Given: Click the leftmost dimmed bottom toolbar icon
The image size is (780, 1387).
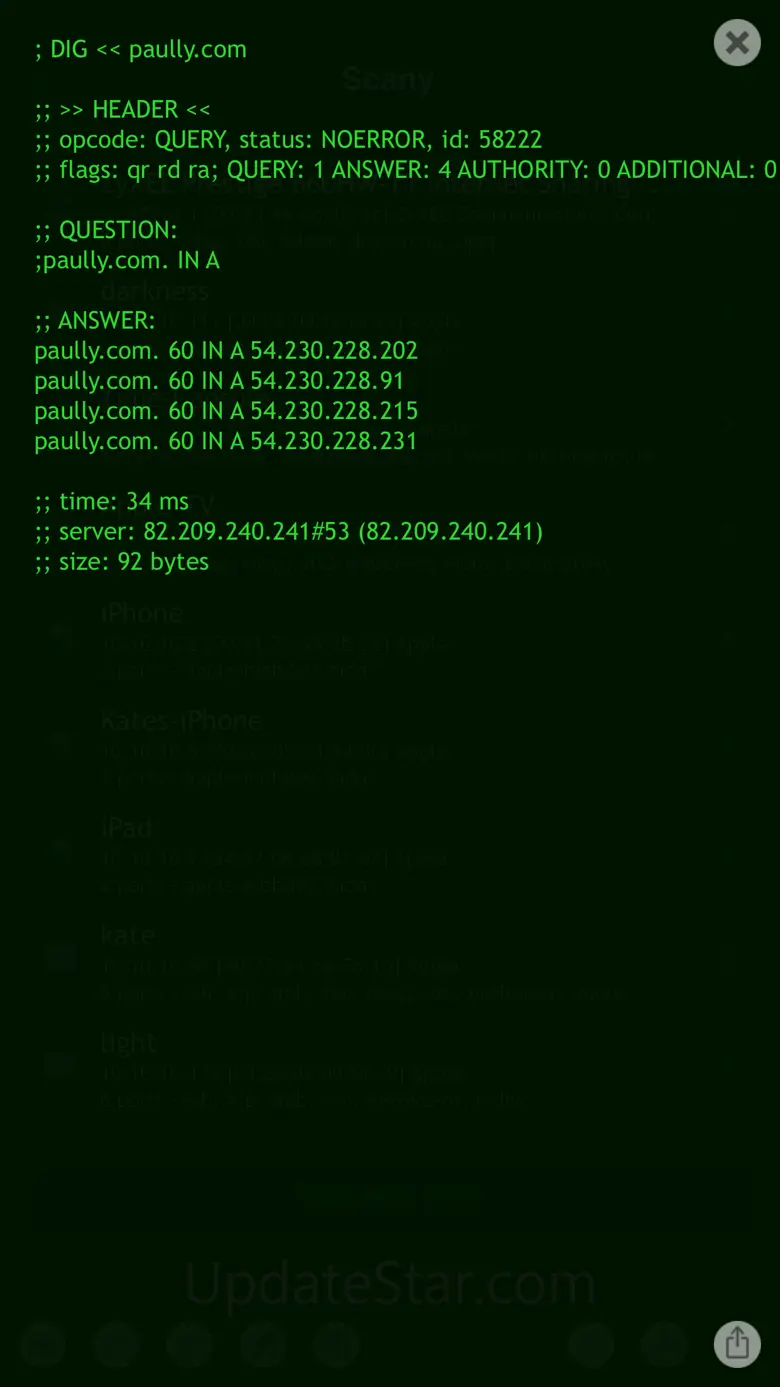Looking at the screenshot, I should pos(43,1344).
